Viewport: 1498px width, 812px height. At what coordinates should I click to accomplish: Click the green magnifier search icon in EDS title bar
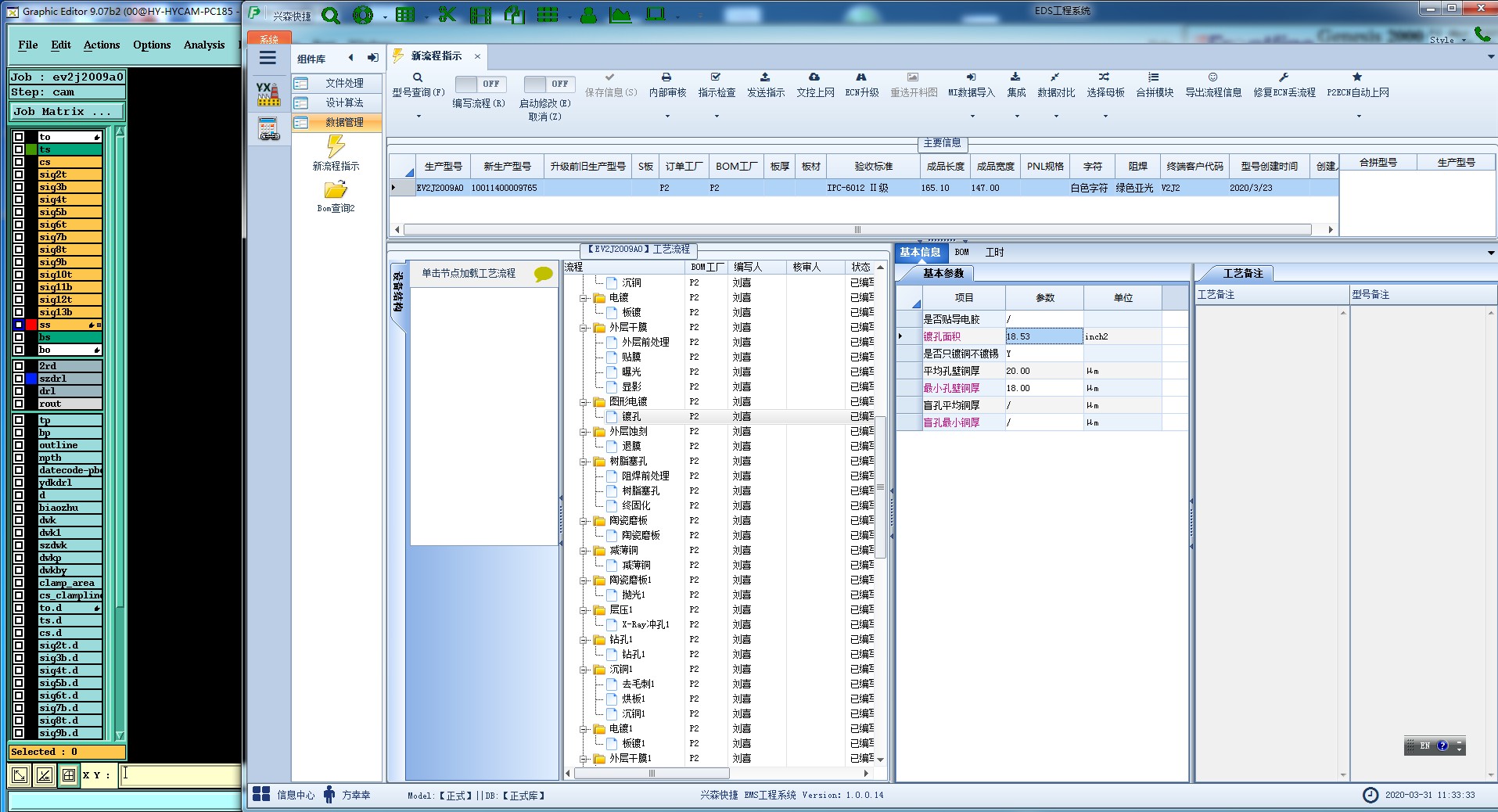click(x=331, y=15)
